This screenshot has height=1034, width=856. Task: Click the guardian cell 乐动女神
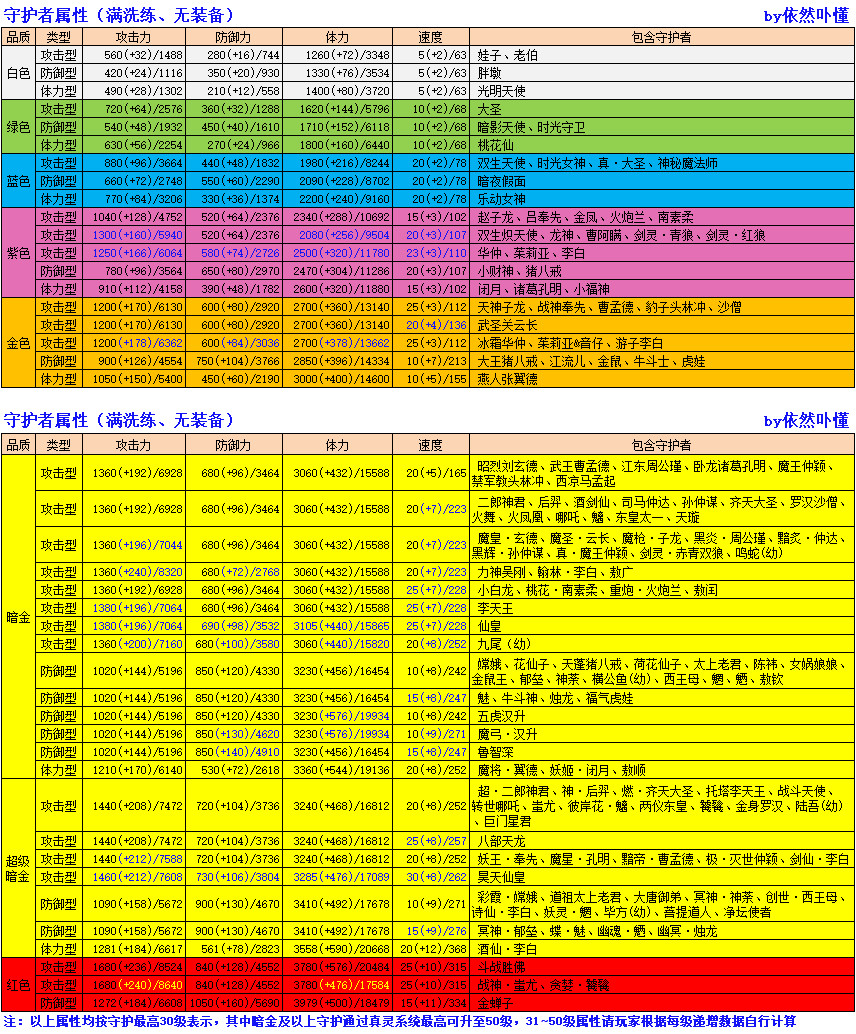tap(661, 198)
